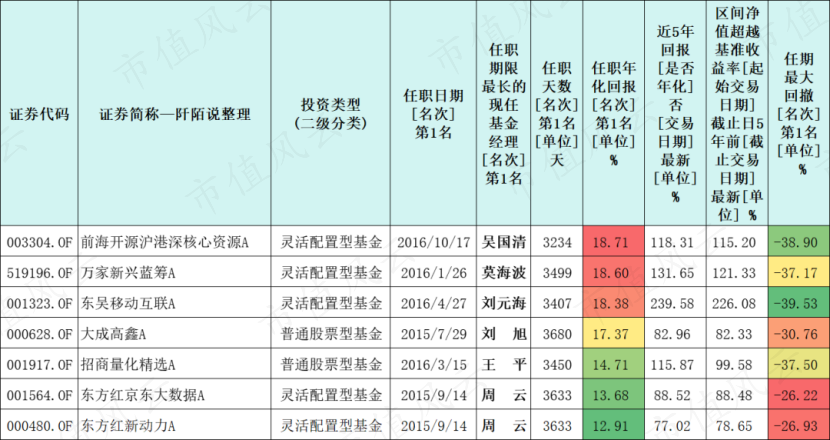This screenshot has width=830, height=440.
Task: Click max drawdown cell -38.90
Action: pos(799,242)
